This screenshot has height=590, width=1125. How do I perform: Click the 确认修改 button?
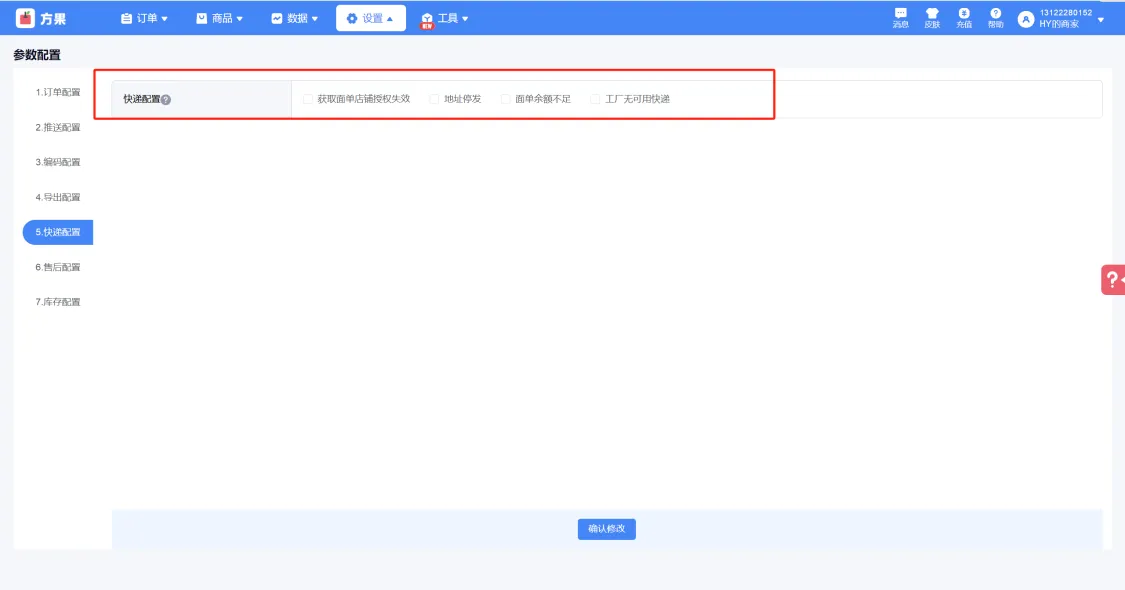[606, 529]
